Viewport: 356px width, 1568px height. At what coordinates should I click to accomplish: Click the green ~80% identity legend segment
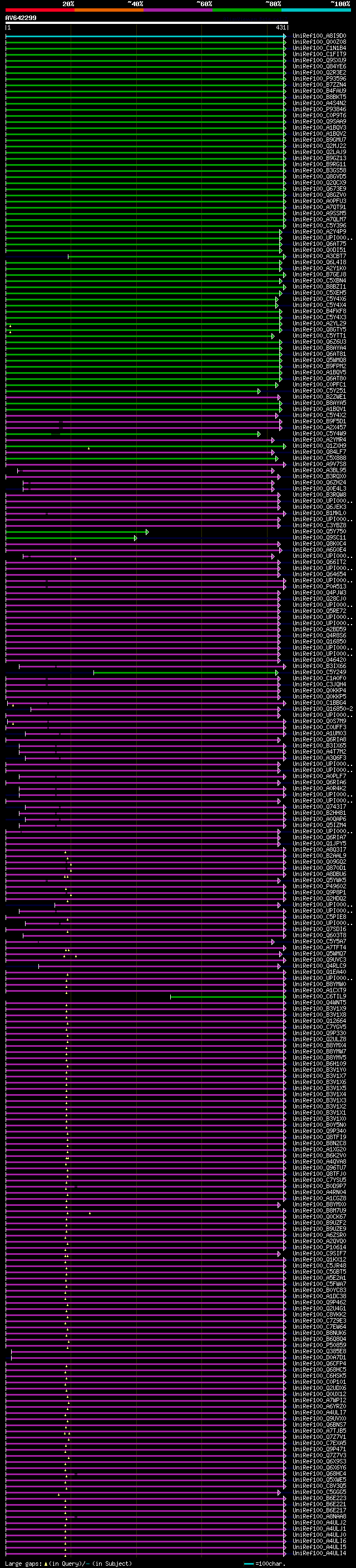coord(247,10)
